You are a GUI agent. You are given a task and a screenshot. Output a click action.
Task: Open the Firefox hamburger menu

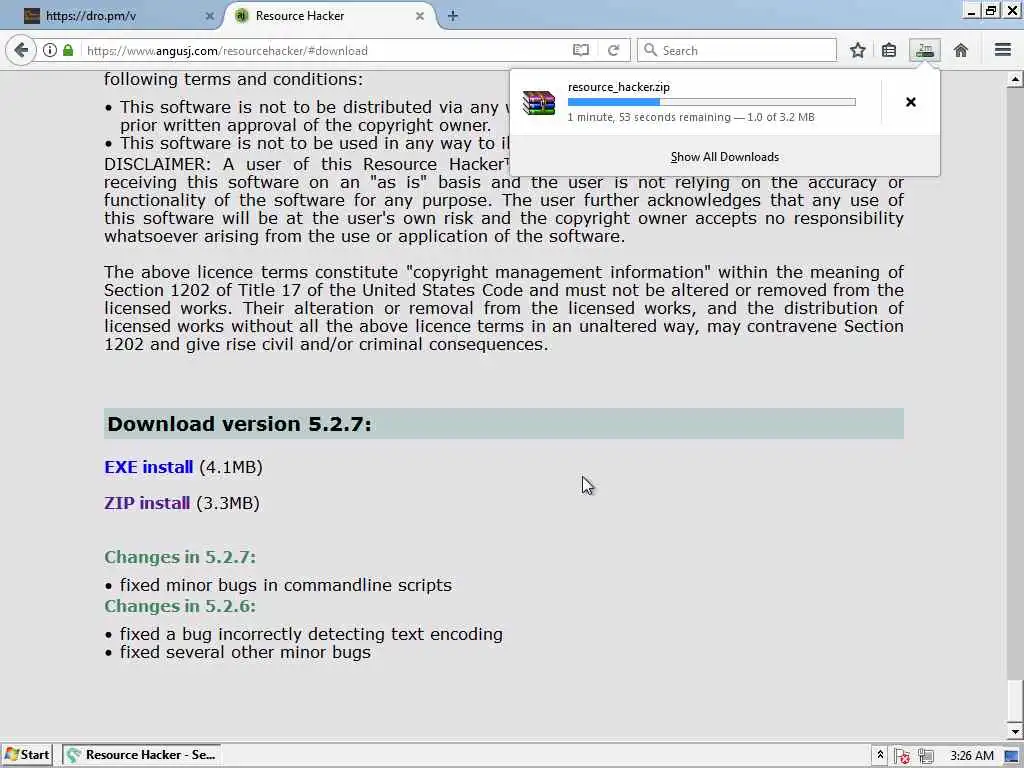[x=1003, y=50]
